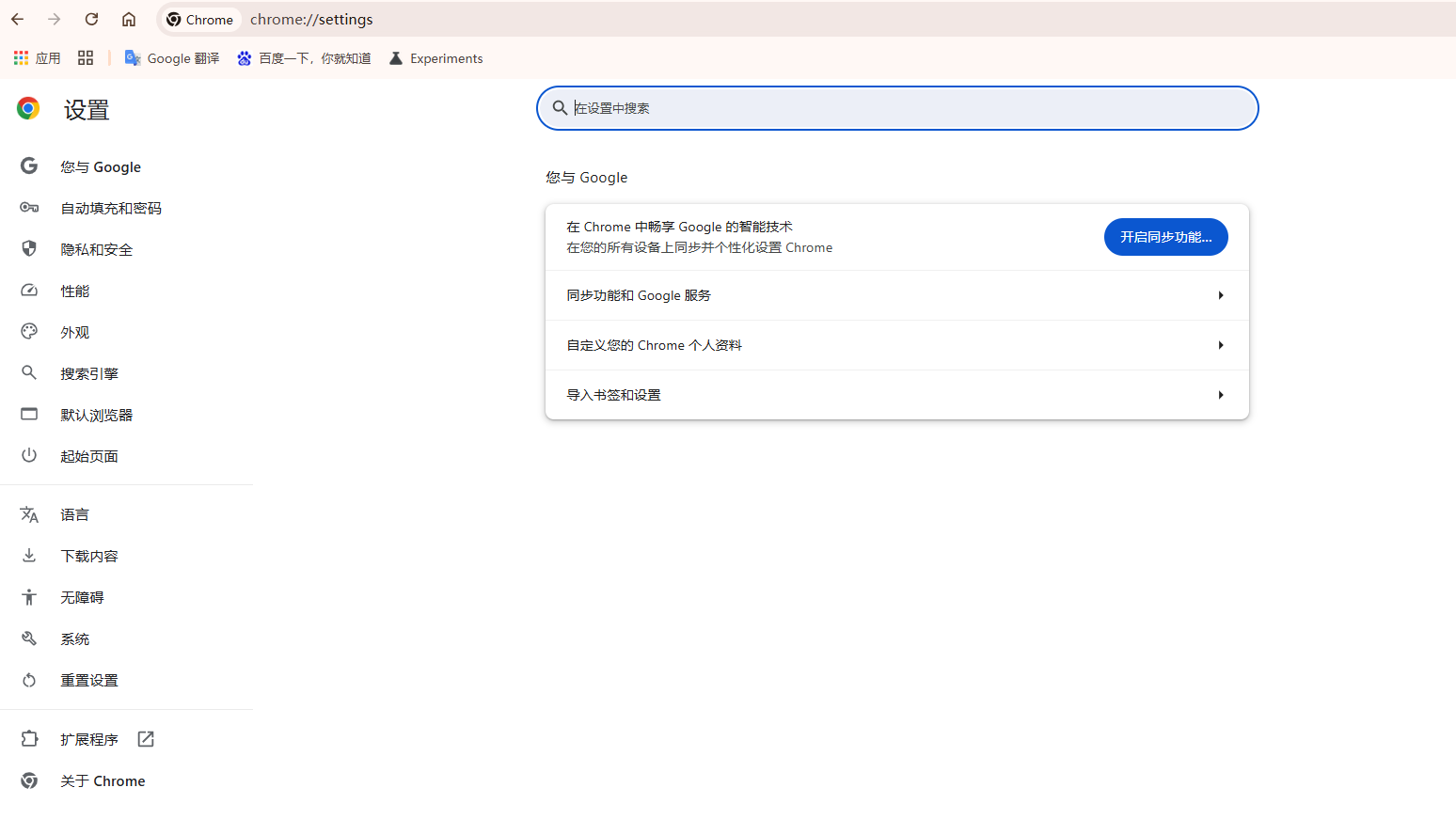
Task: Reload the settings page
Action: [x=91, y=19]
